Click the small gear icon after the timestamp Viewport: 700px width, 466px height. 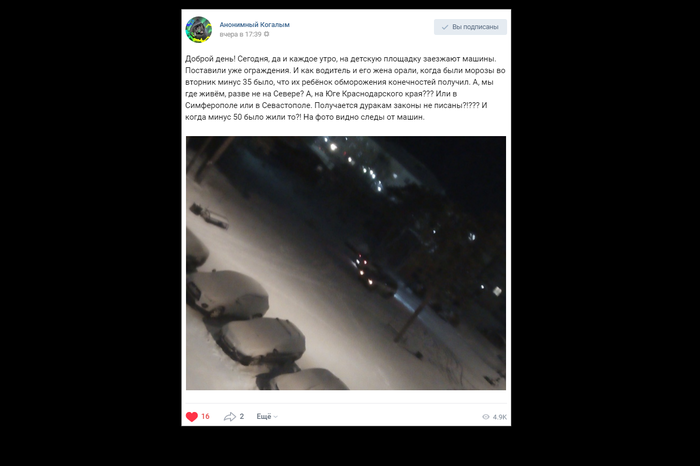click(x=267, y=34)
